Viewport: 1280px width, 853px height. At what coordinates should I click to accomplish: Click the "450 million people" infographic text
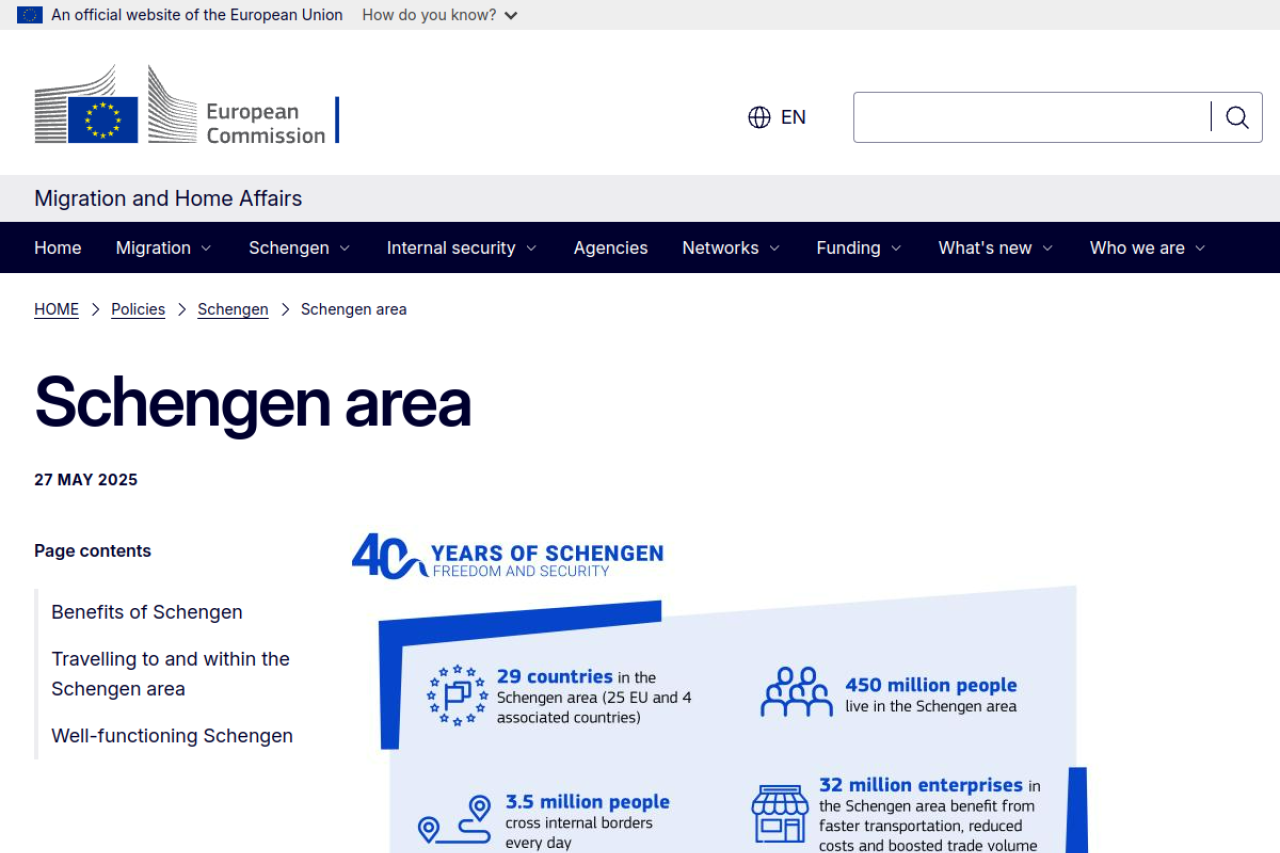(x=931, y=685)
